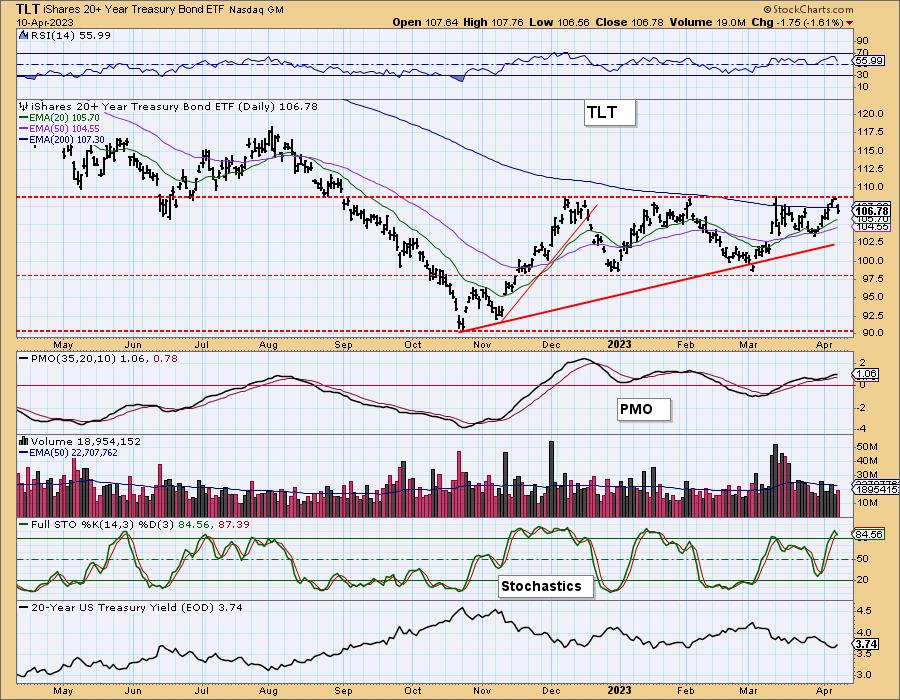Click the 120.0 price axis label
Image resolution: width=900 pixels, height=700 pixels.
pyautogui.click(x=870, y=114)
